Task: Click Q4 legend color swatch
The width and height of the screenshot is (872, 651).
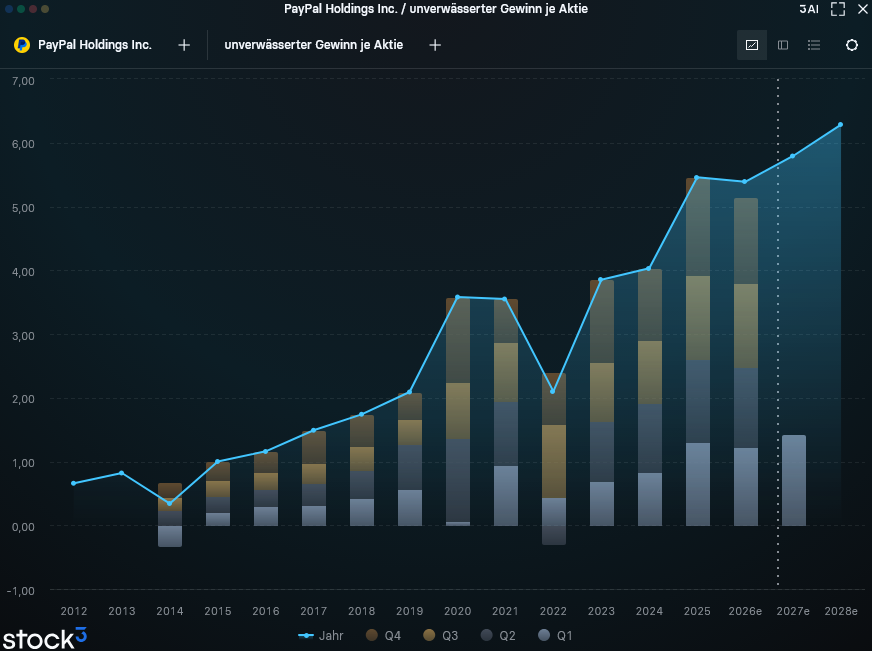Action: (x=372, y=635)
